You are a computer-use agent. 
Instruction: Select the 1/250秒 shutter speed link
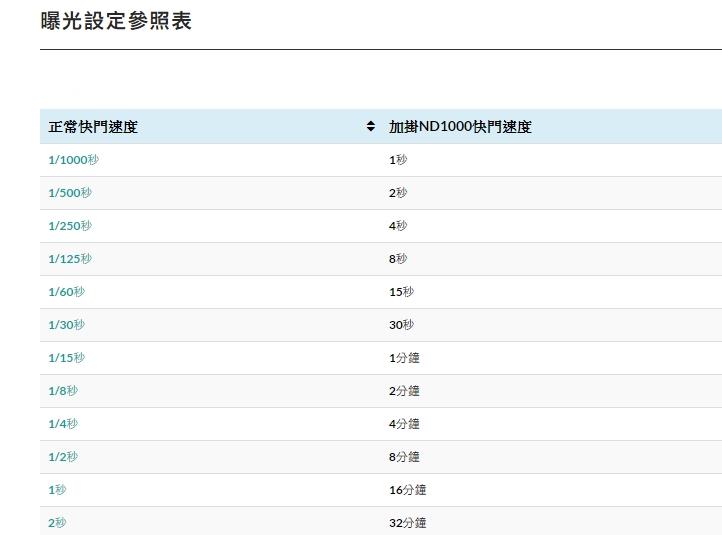[69, 226]
